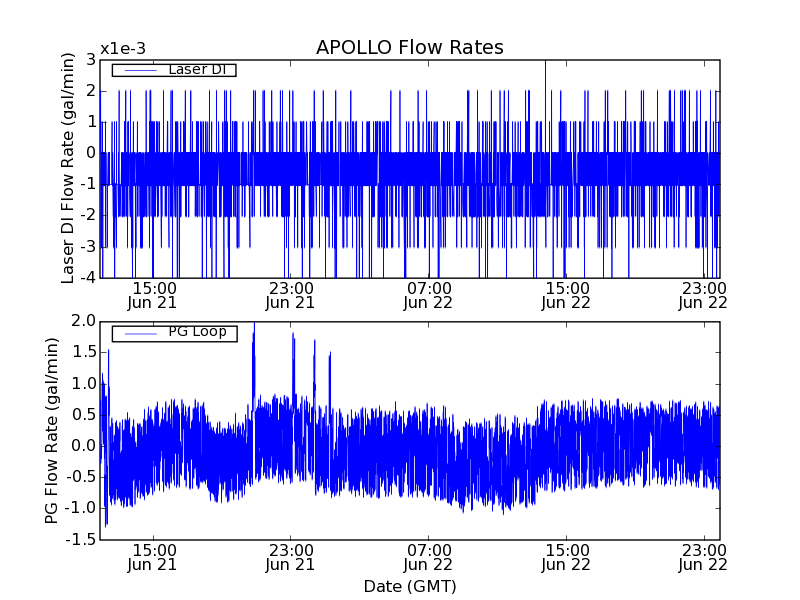
Task: Click "07:00 Jun 22" tick under PG Flow plot
Action: tap(428, 558)
